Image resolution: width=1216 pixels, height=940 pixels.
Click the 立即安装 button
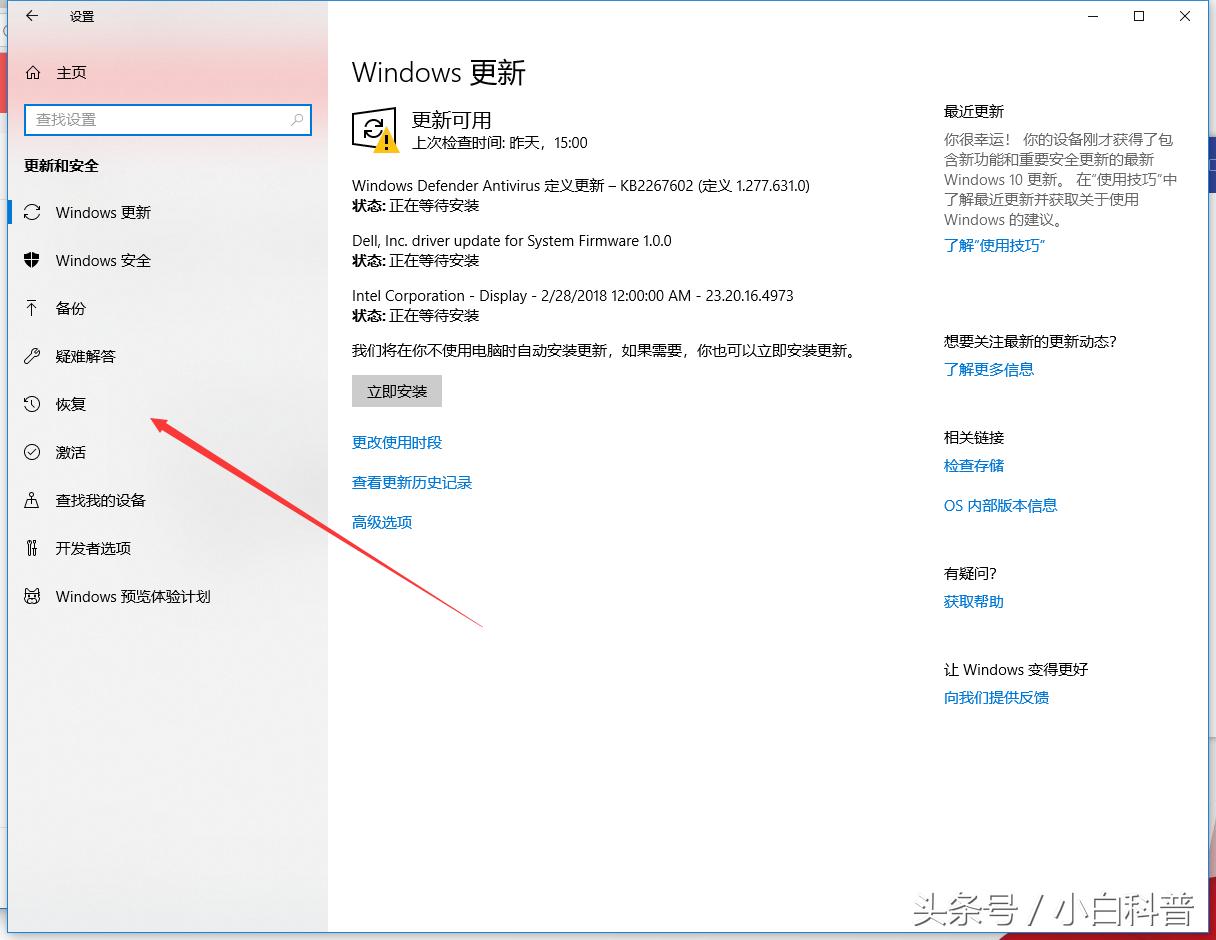point(397,391)
